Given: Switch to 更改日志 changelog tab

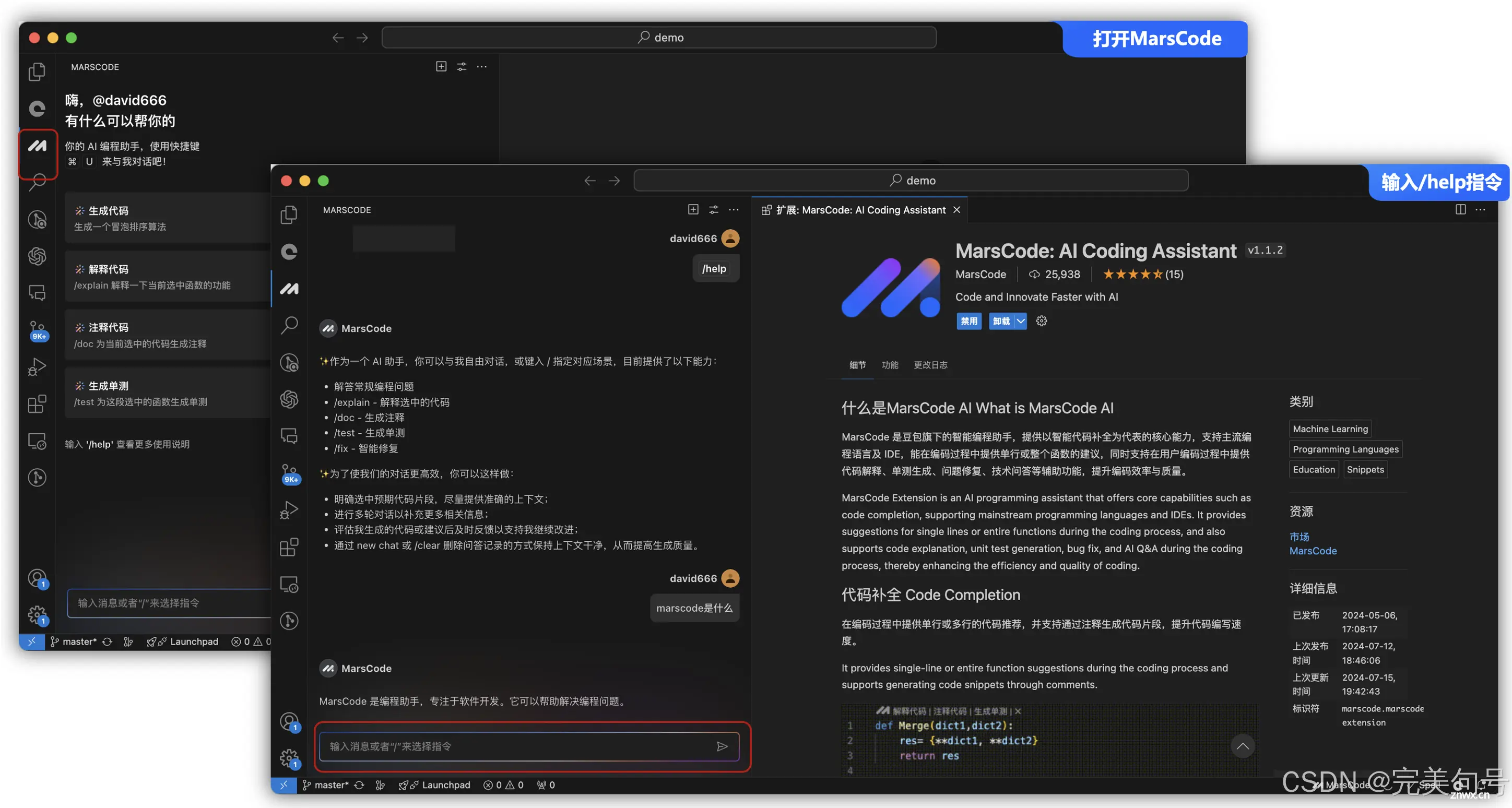Looking at the screenshot, I should (x=930, y=365).
